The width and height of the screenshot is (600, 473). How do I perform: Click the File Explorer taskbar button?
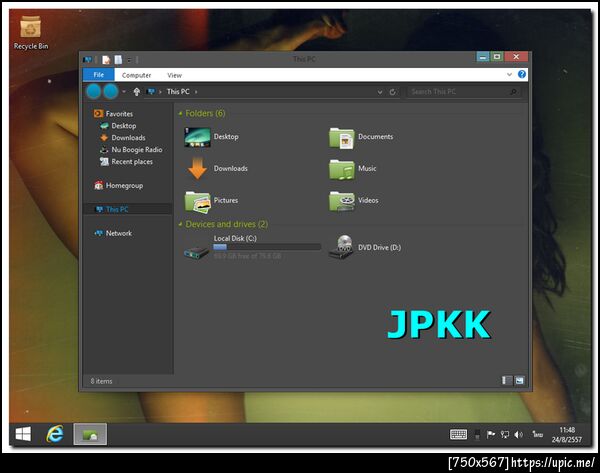(x=90, y=434)
